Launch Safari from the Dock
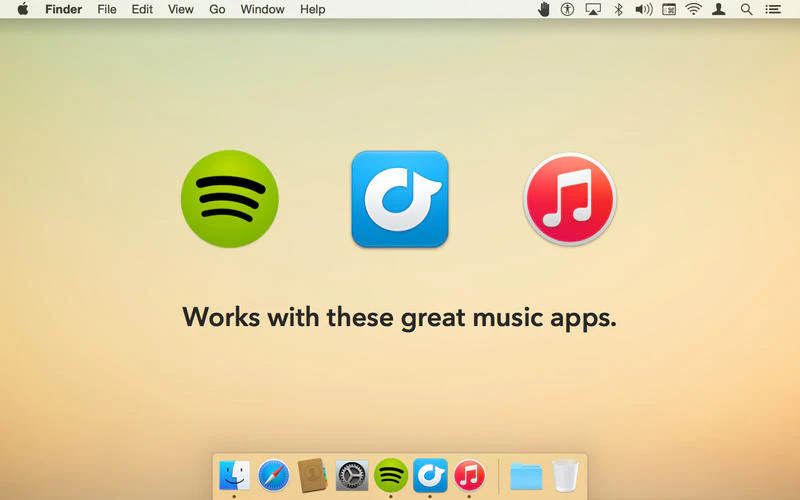The height and width of the screenshot is (500, 800). point(273,476)
